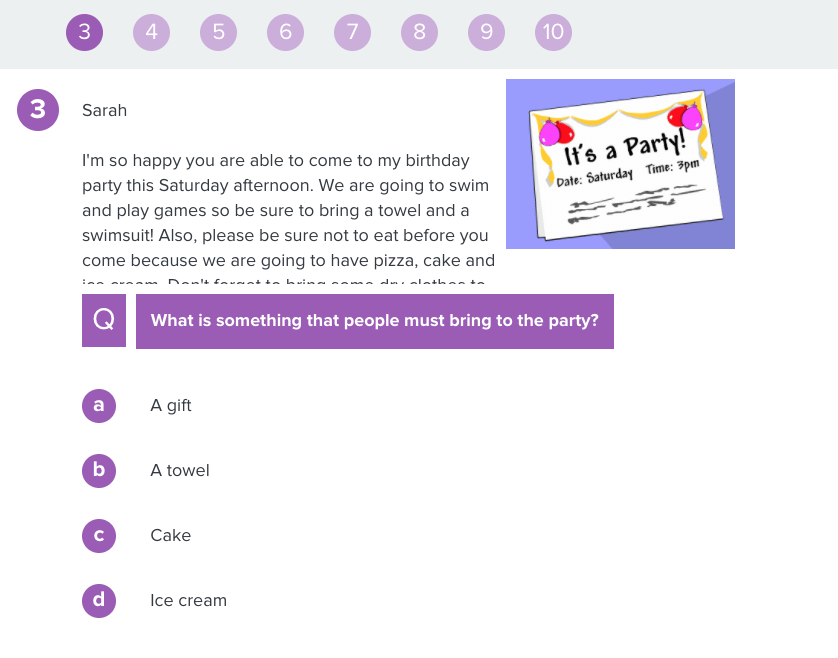Select the "Cake" answer text

pyautogui.click(x=170, y=535)
